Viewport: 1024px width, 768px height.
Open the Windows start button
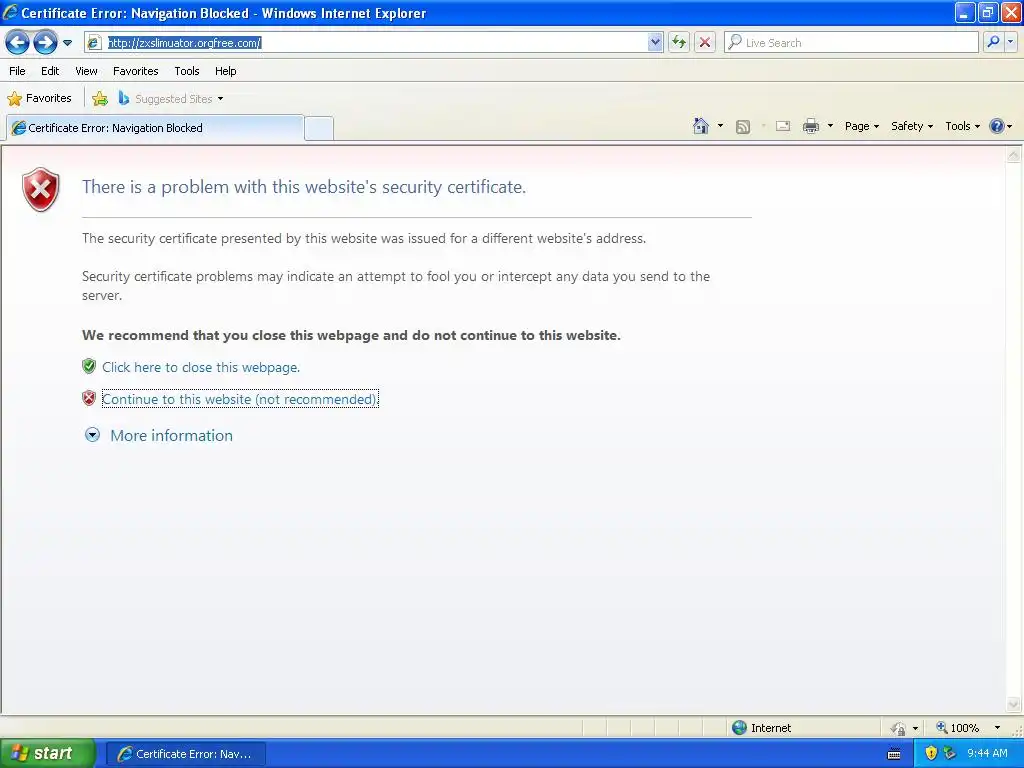47,754
